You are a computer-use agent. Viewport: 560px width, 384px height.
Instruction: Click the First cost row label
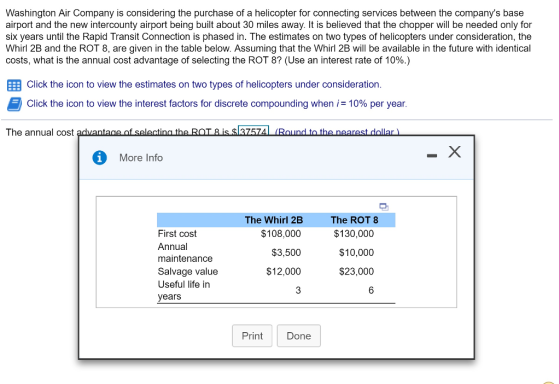[x=177, y=234]
